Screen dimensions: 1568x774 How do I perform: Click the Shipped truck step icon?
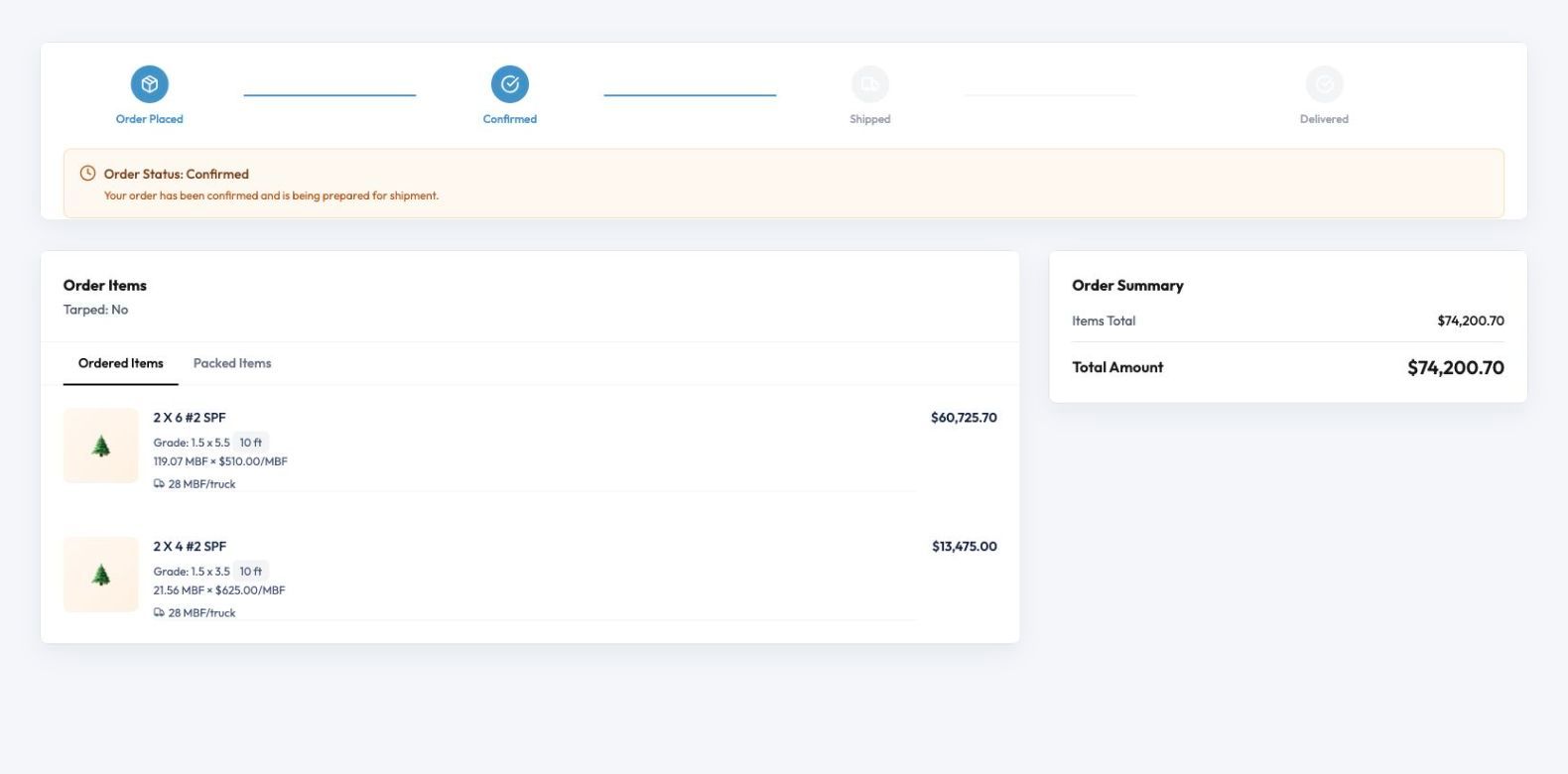[x=870, y=84]
